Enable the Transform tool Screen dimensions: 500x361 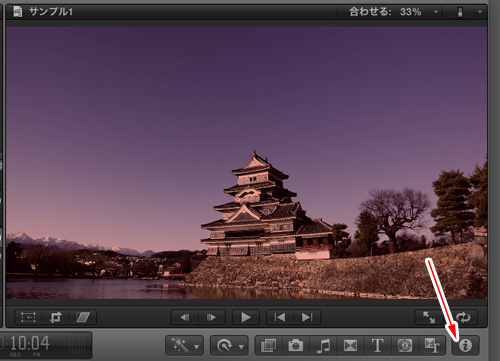click(28, 317)
